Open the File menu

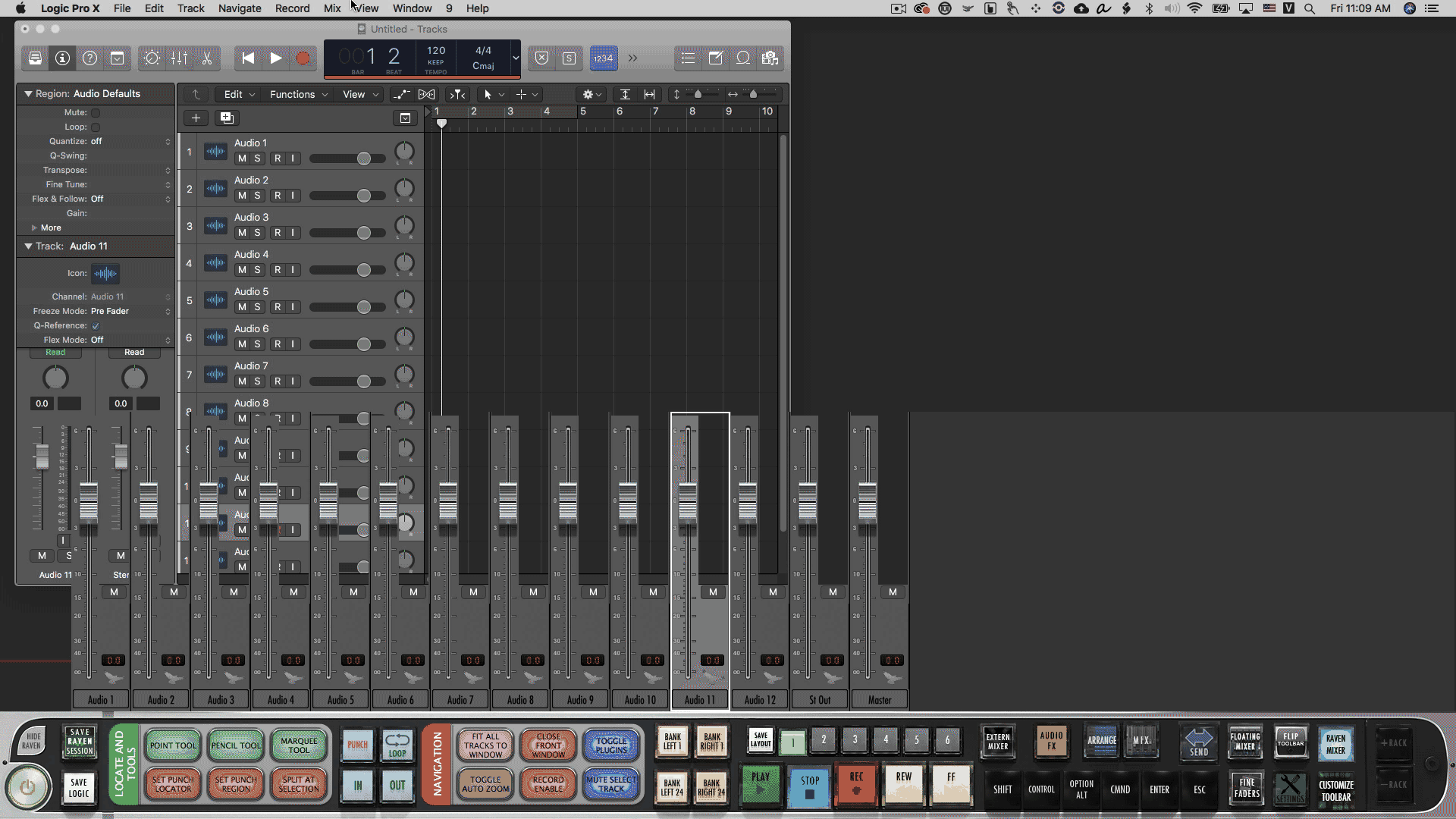(122, 8)
